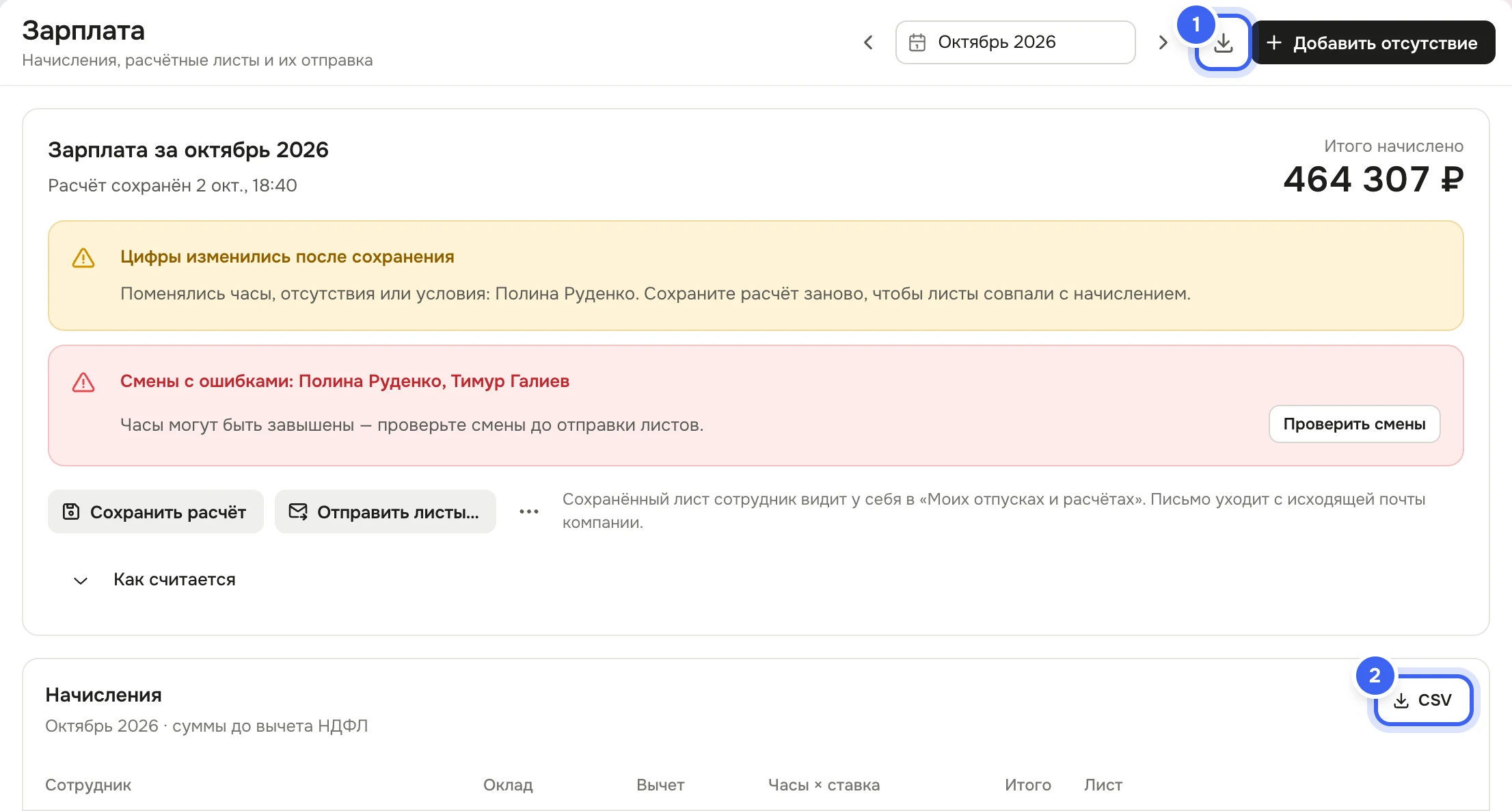
Task: Click Проверить смены button
Action: (1354, 424)
